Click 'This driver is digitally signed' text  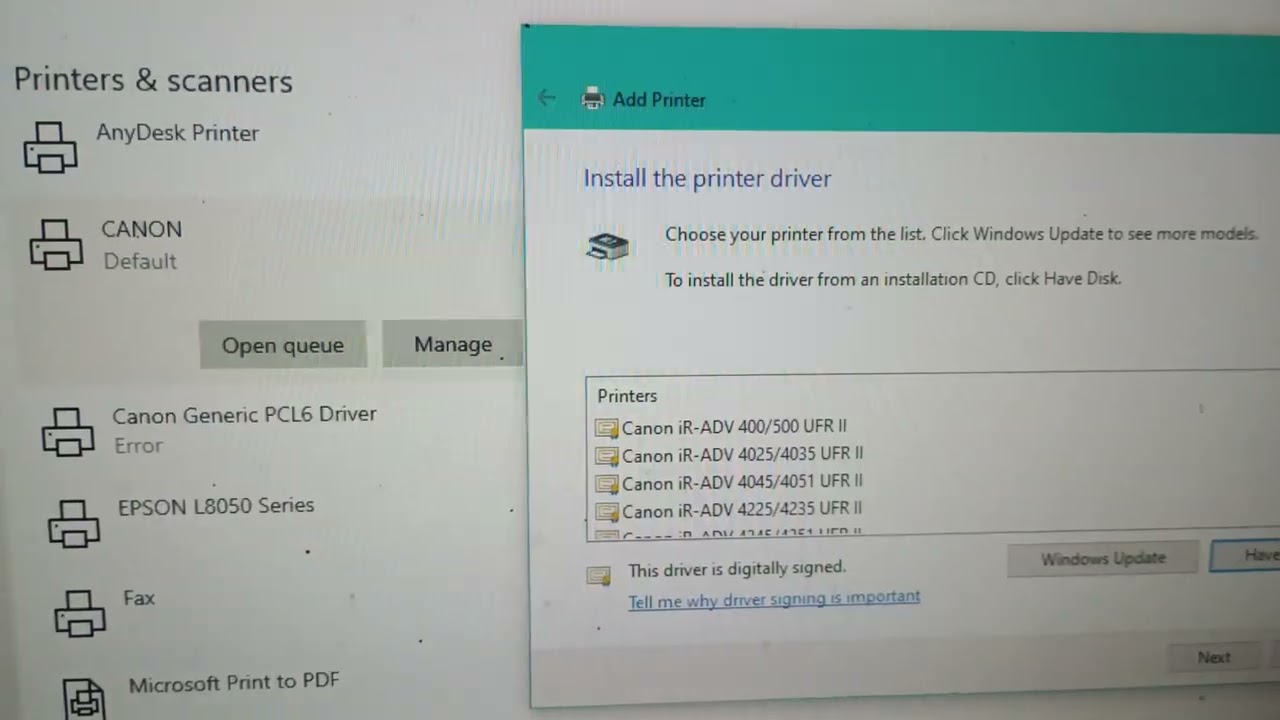737,569
